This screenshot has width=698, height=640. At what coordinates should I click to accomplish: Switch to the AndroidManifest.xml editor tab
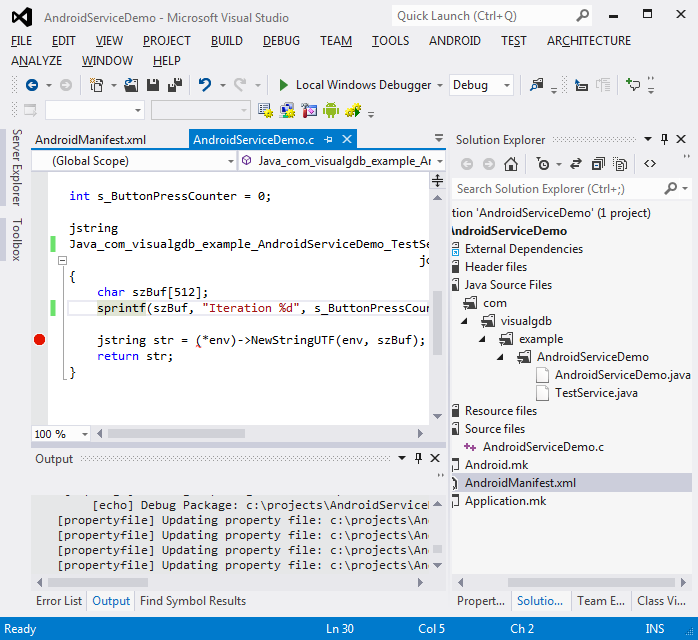[x=90, y=140]
